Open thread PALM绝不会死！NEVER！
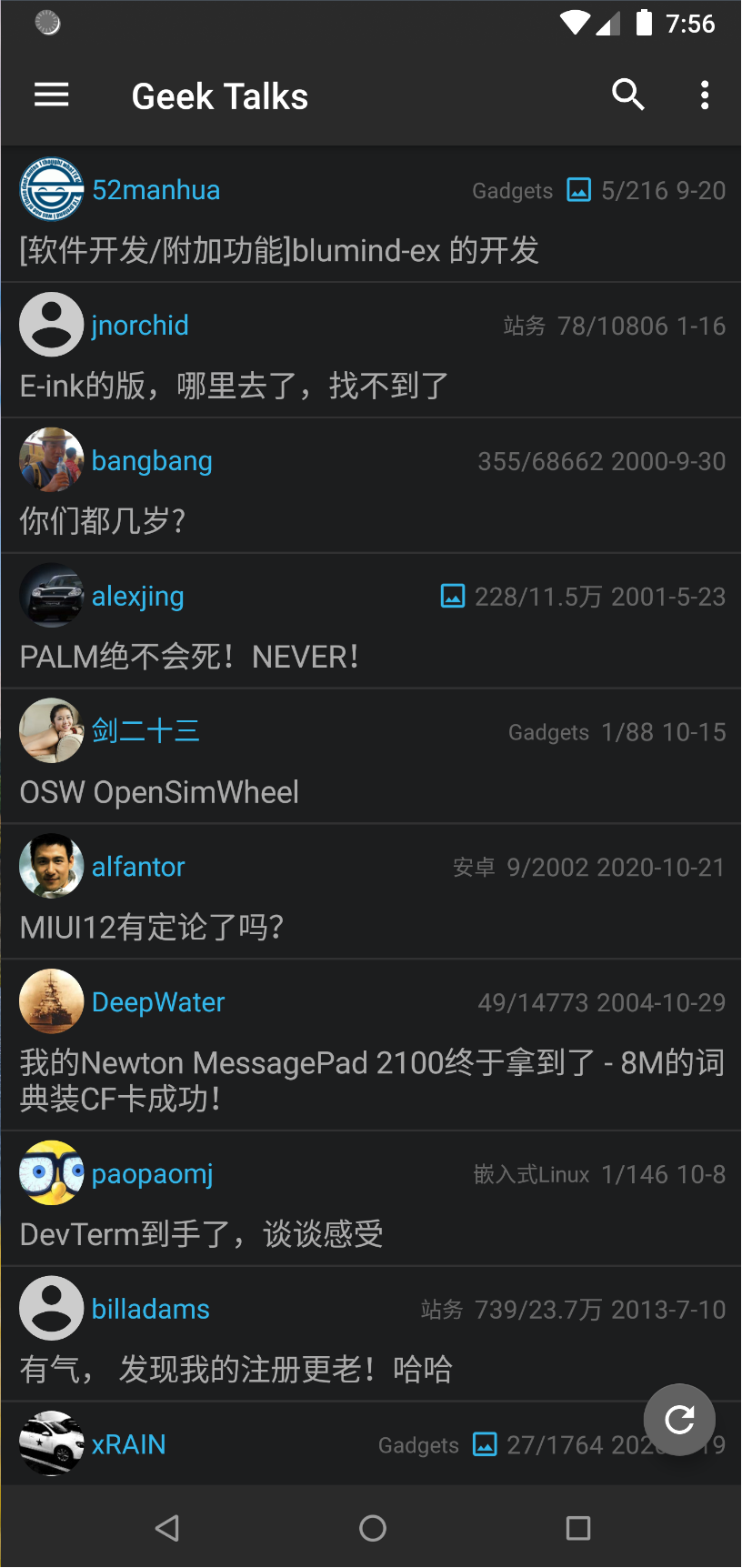742x1568 pixels. pos(189,657)
